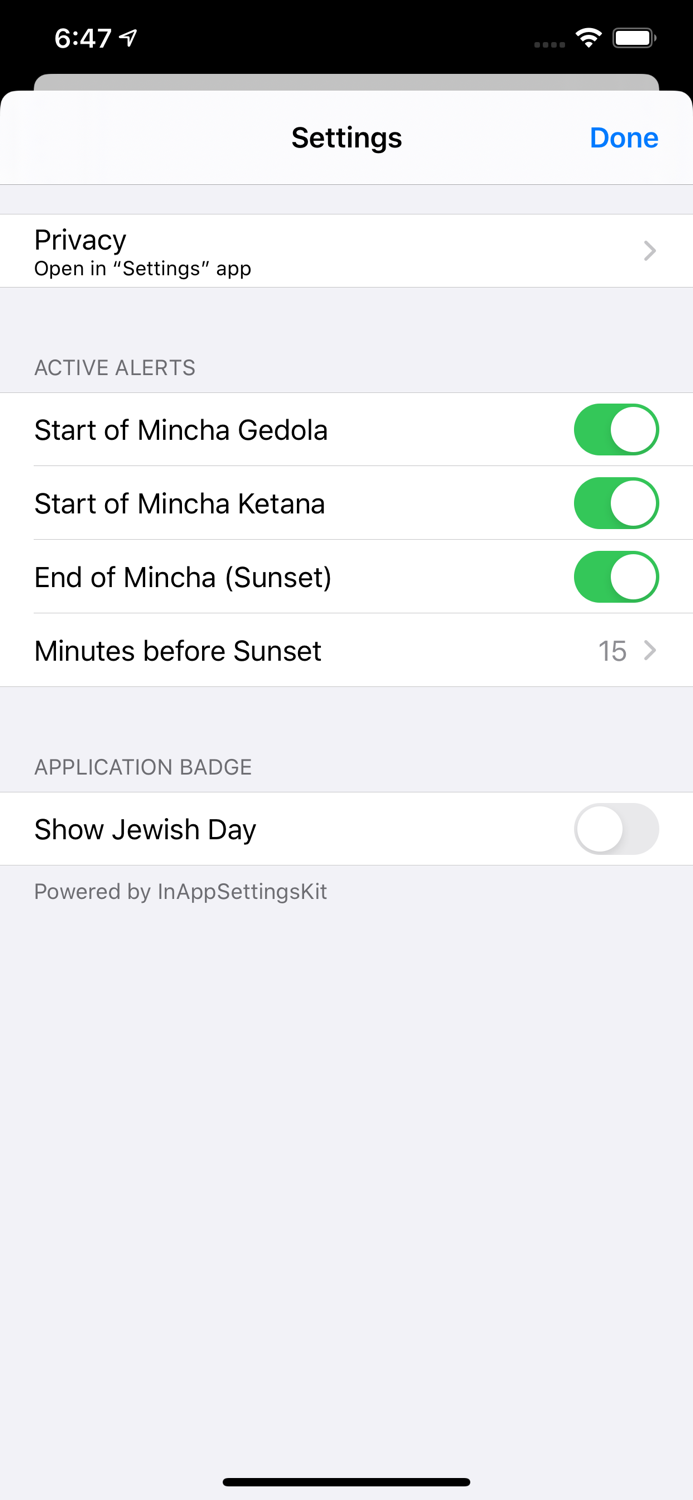693x1500 pixels.
Task: Tap the home indicator bar at the bottom
Action: [346, 1482]
